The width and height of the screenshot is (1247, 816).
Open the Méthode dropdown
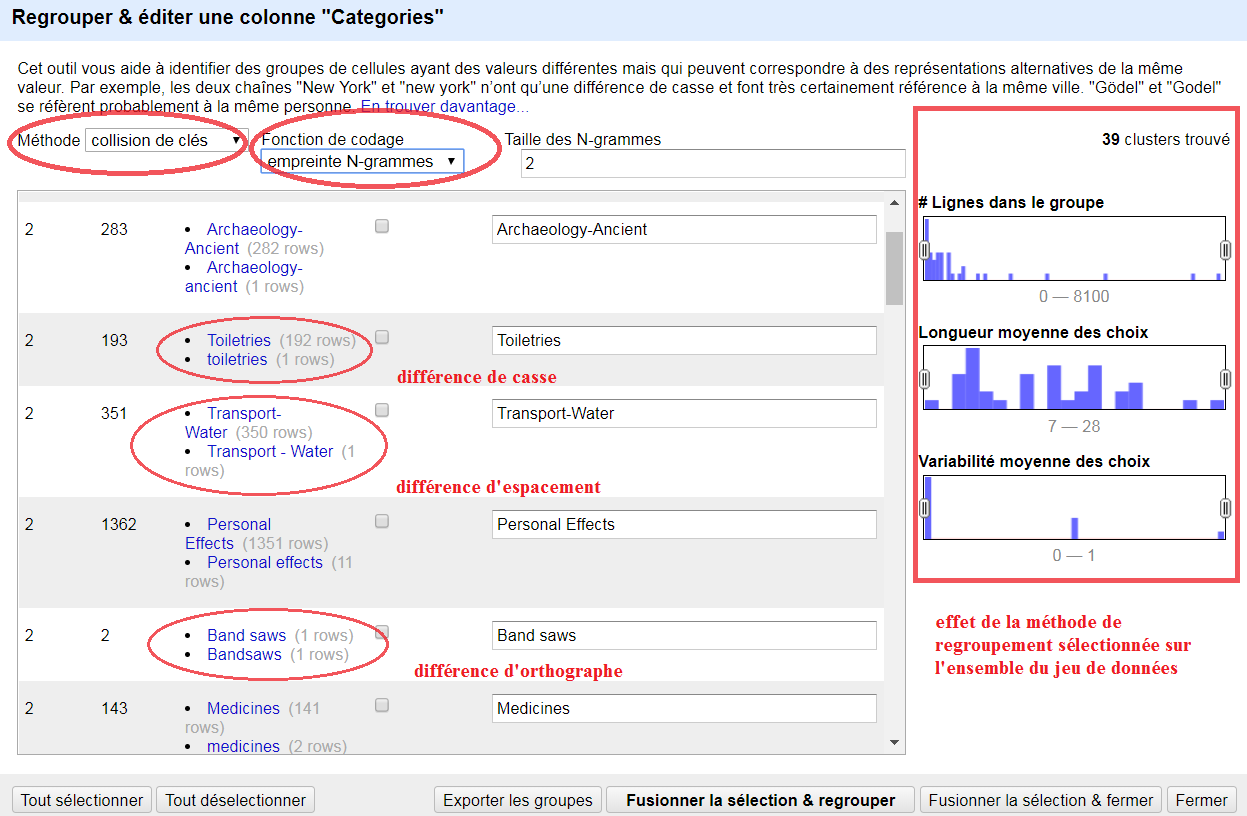pyautogui.click(x=166, y=141)
